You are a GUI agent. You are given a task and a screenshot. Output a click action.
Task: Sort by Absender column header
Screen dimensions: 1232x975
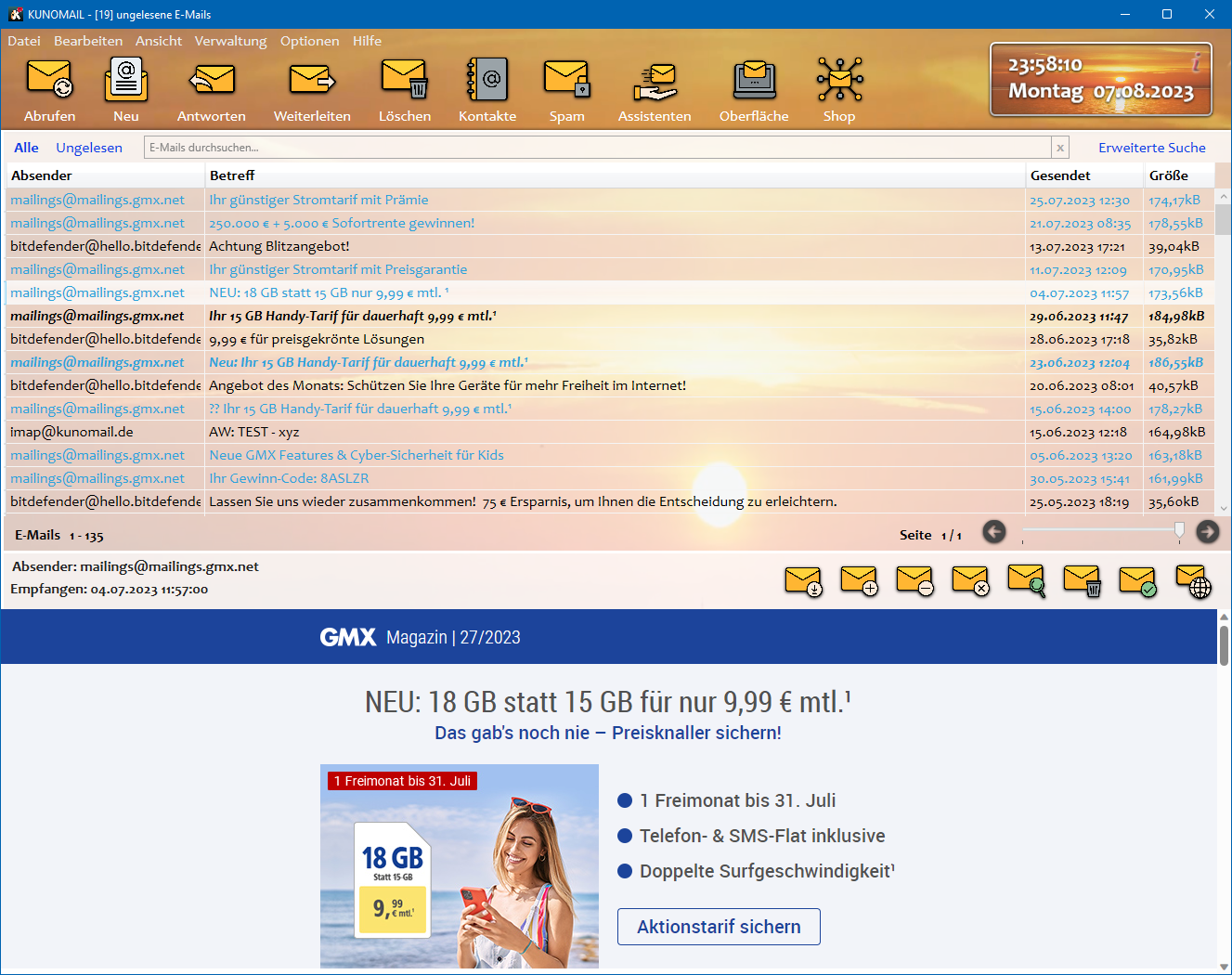(105, 175)
